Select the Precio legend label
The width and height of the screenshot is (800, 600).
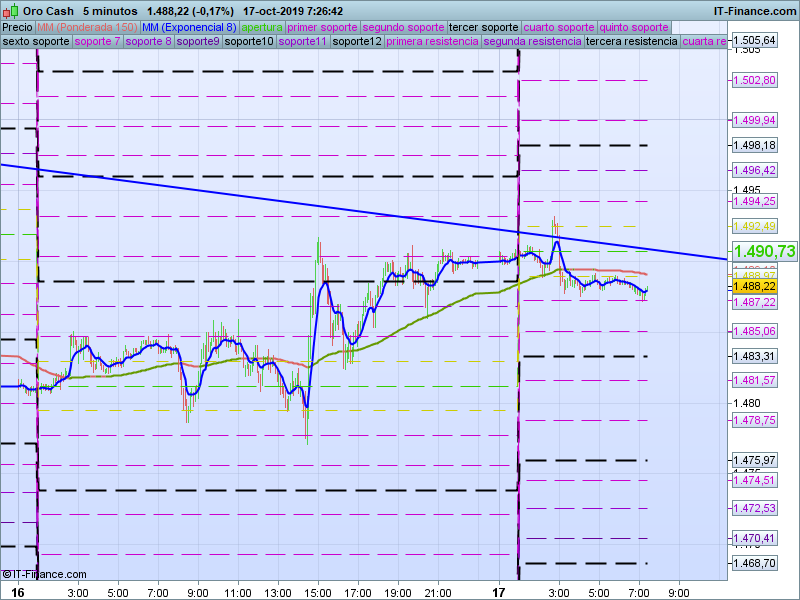click(x=17, y=27)
